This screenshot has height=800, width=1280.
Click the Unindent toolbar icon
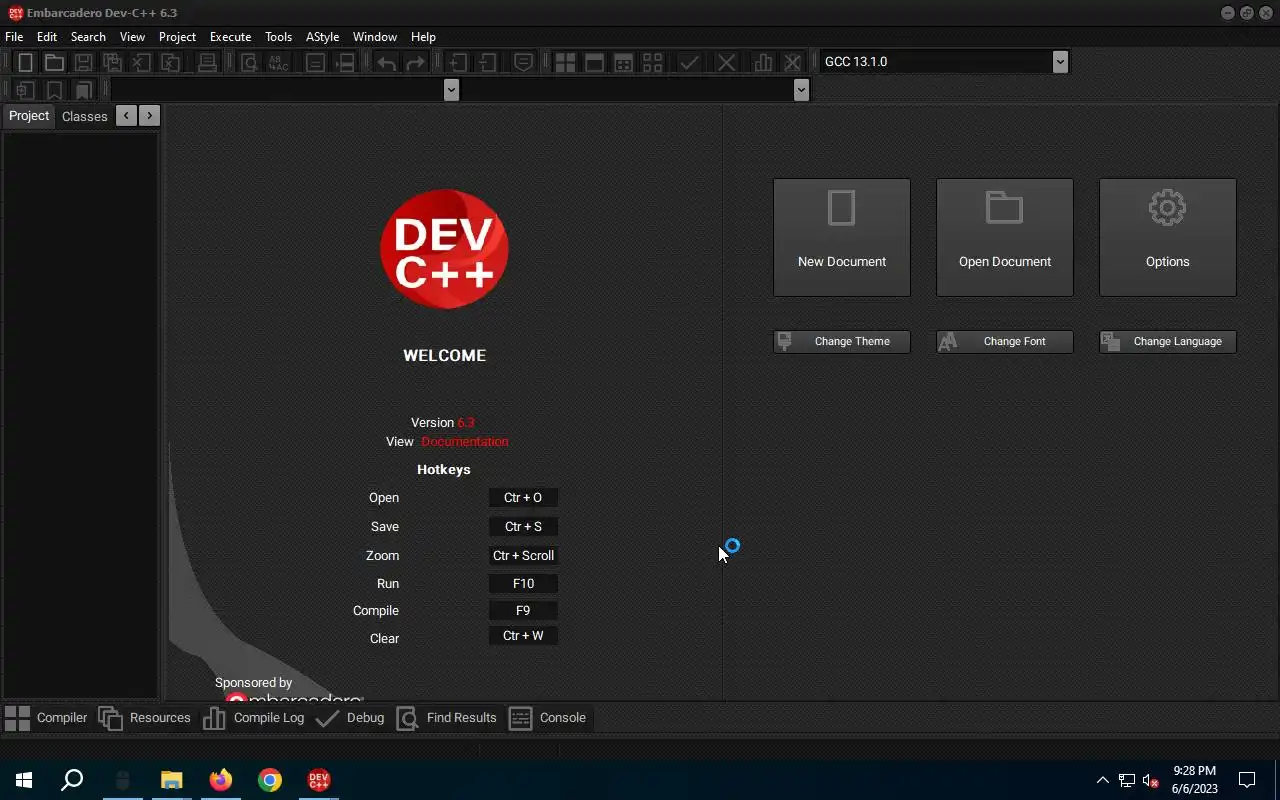coord(487,62)
